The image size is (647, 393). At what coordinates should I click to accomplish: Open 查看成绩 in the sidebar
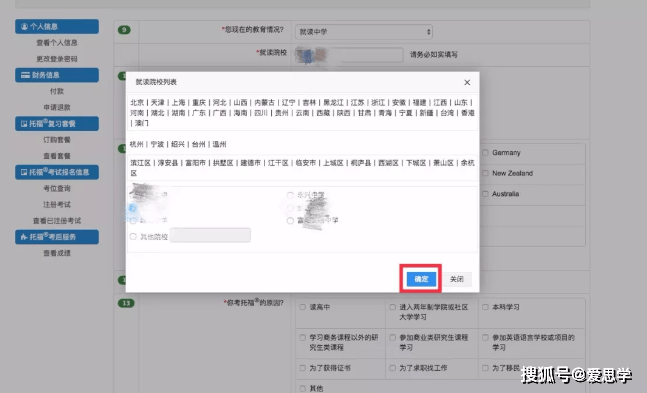pyautogui.click(x=57, y=253)
